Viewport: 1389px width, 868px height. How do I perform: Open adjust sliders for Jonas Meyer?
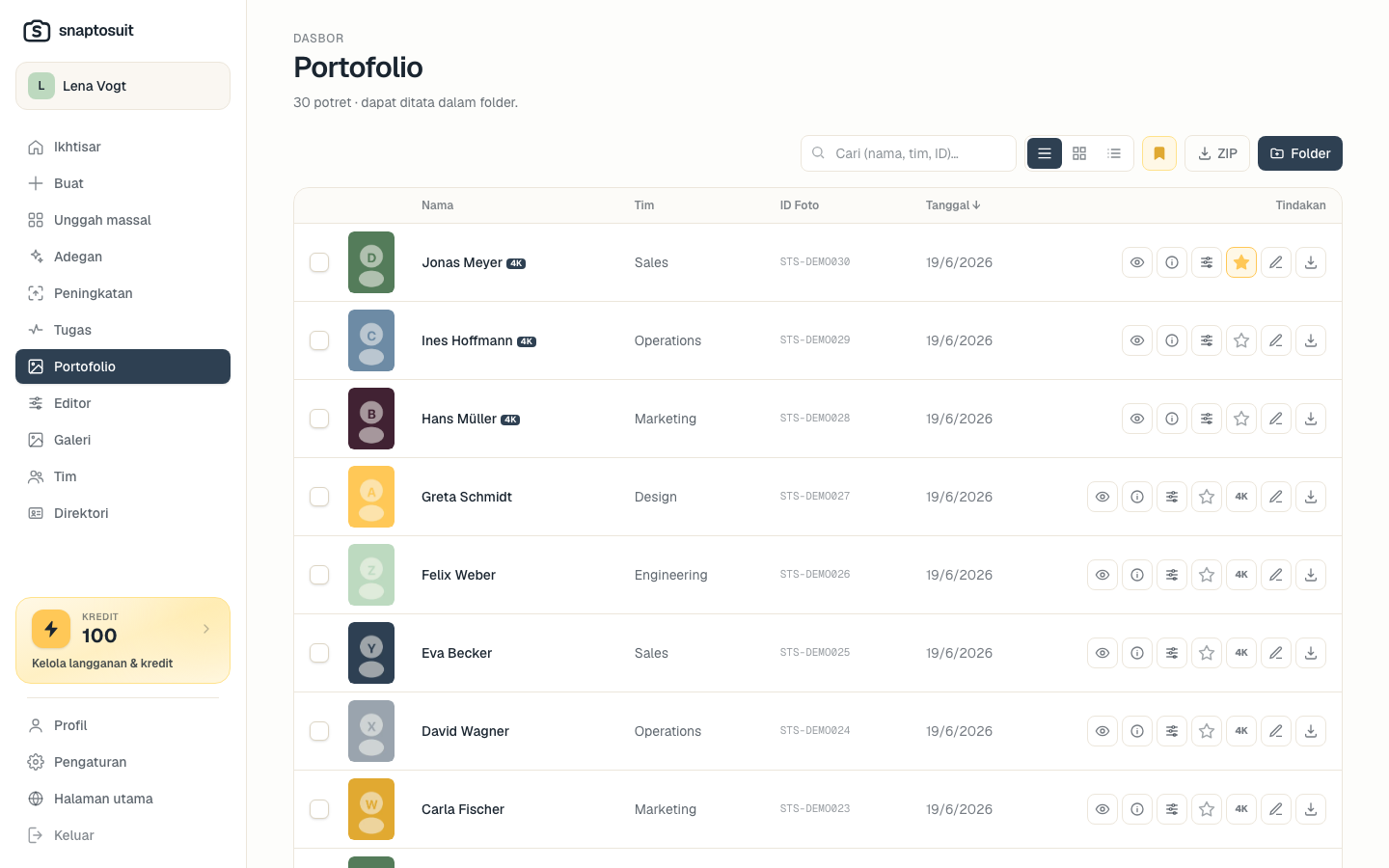tap(1207, 262)
